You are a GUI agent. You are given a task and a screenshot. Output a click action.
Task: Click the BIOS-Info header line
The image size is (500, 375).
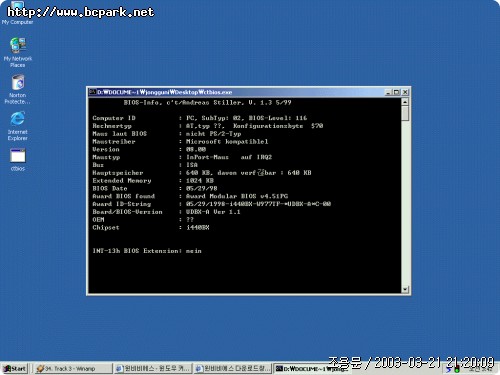click(207, 102)
